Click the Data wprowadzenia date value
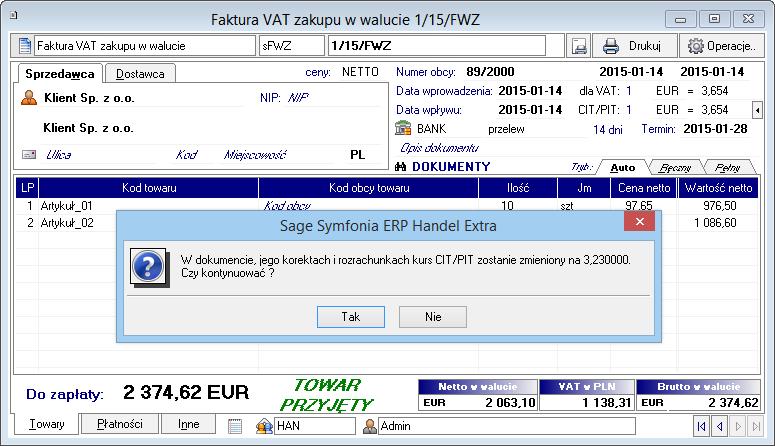 pyautogui.click(x=530, y=91)
